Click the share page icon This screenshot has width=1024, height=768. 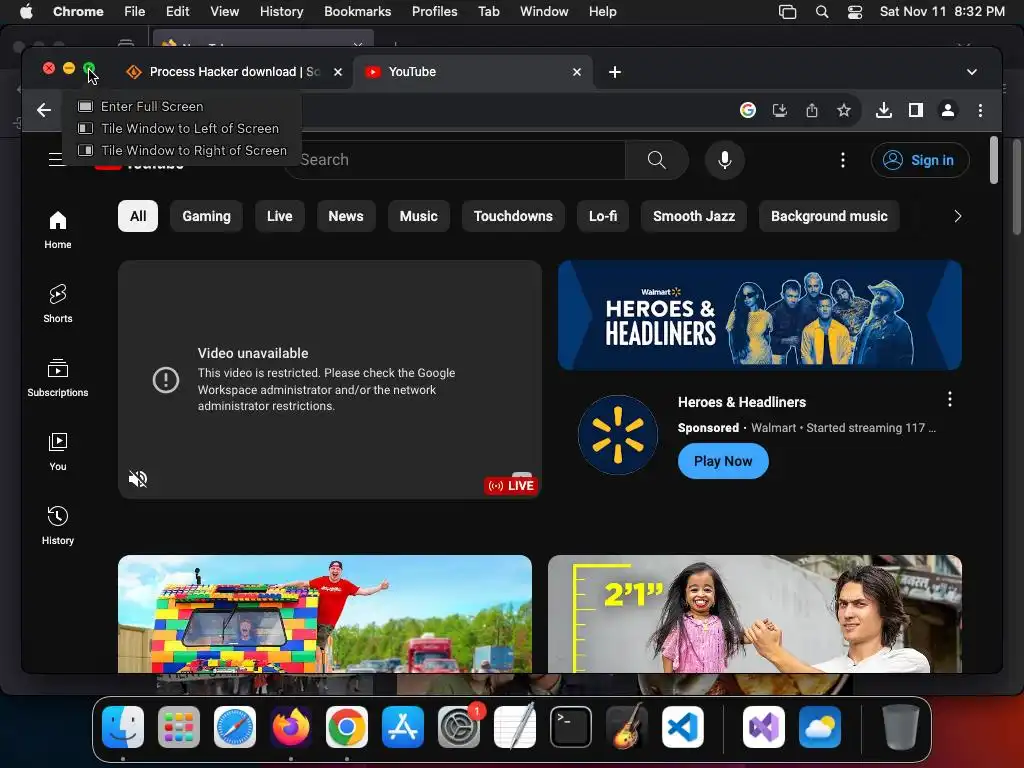click(x=812, y=110)
